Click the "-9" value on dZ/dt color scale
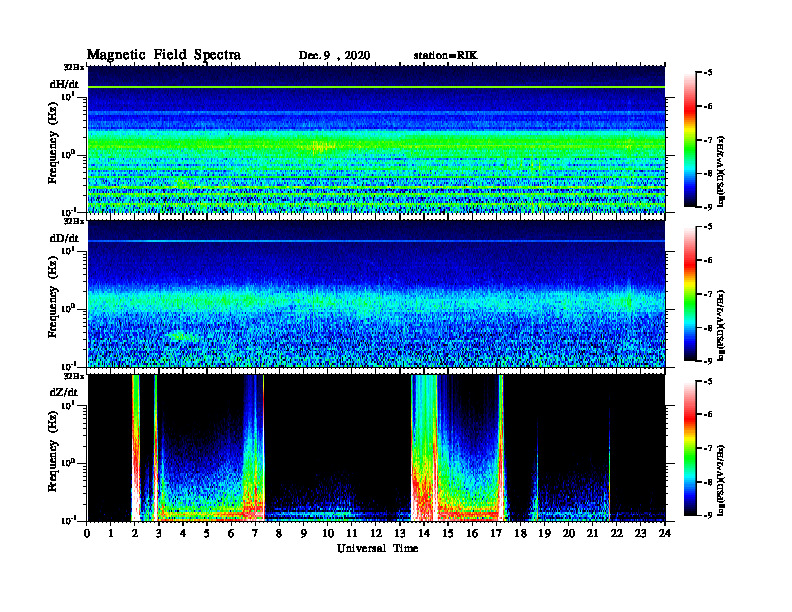 [x=707, y=515]
